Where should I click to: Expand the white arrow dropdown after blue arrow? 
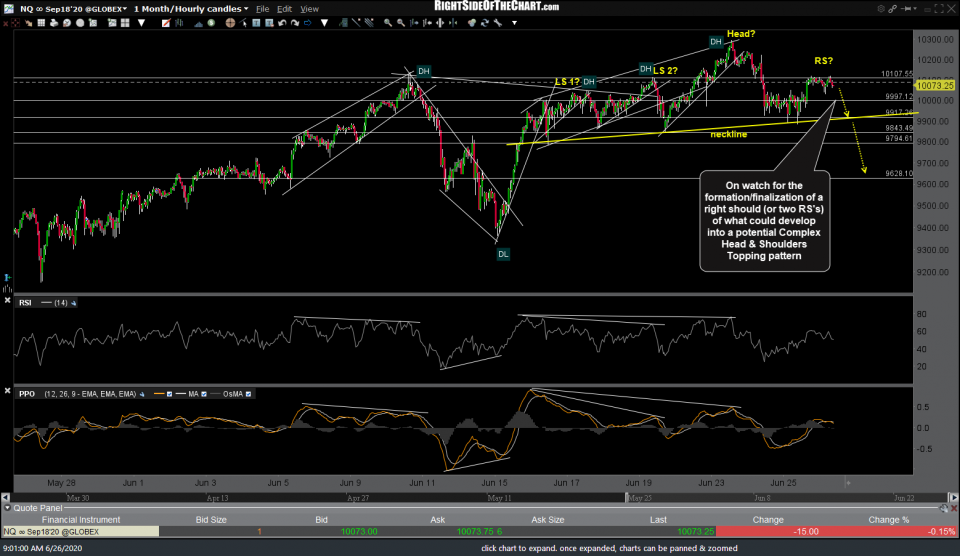(324, 23)
